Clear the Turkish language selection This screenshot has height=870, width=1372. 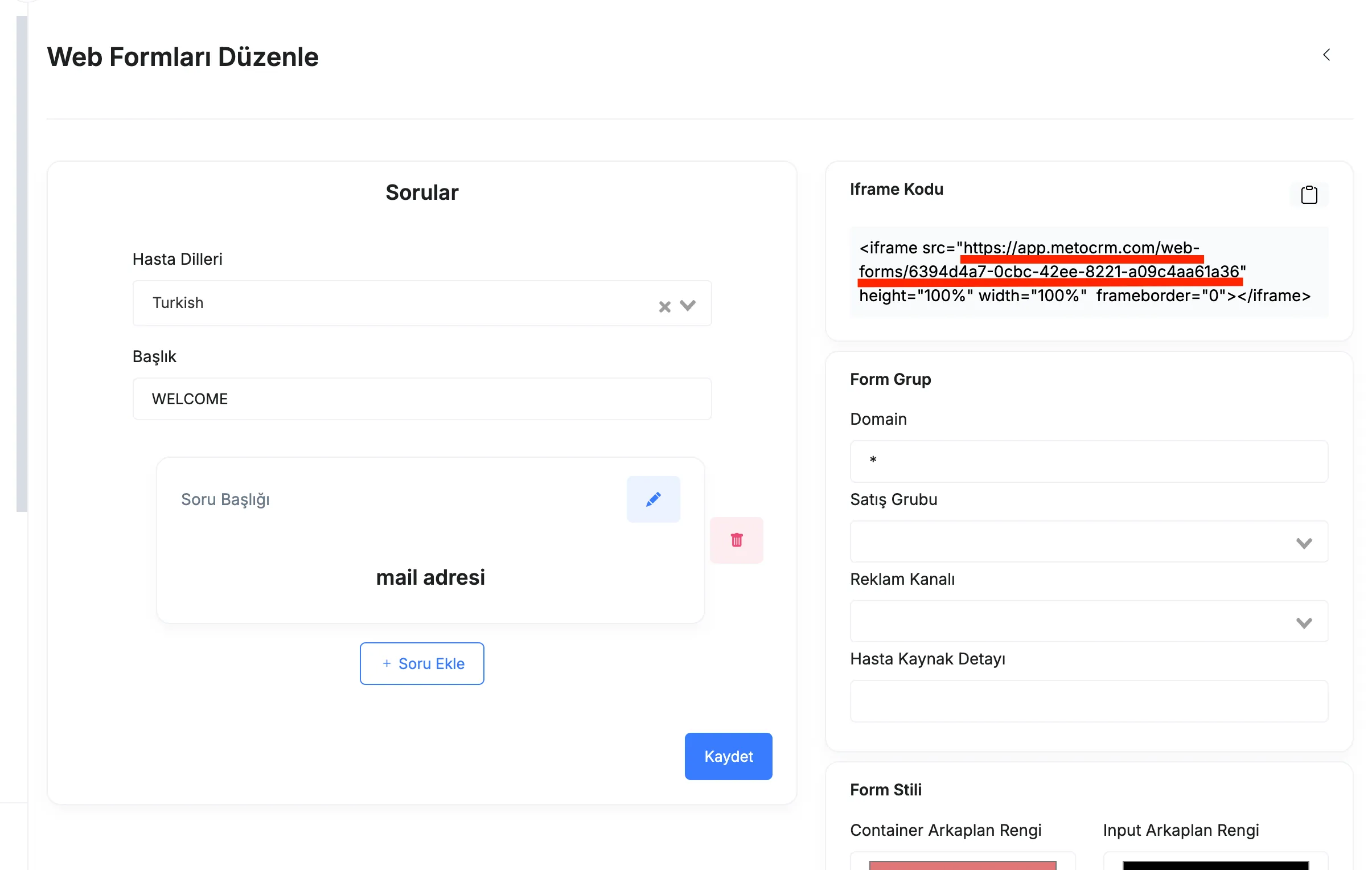click(664, 306)
